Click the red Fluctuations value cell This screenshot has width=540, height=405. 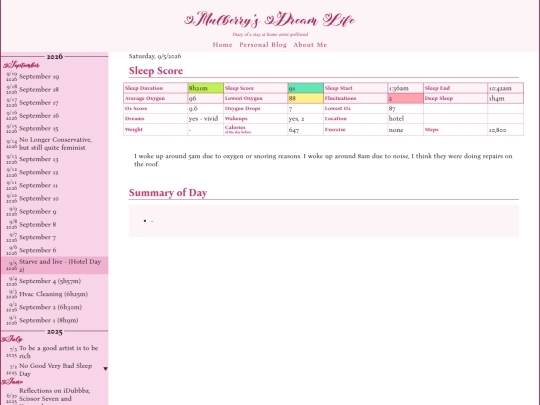click(405, 98)
